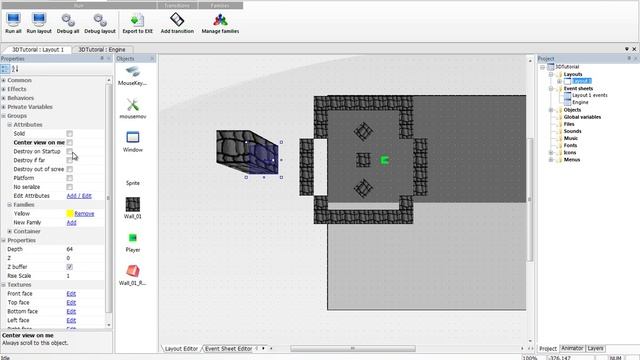
Task: Expand the Objects folder in Project
Action: tap(551, 110)
